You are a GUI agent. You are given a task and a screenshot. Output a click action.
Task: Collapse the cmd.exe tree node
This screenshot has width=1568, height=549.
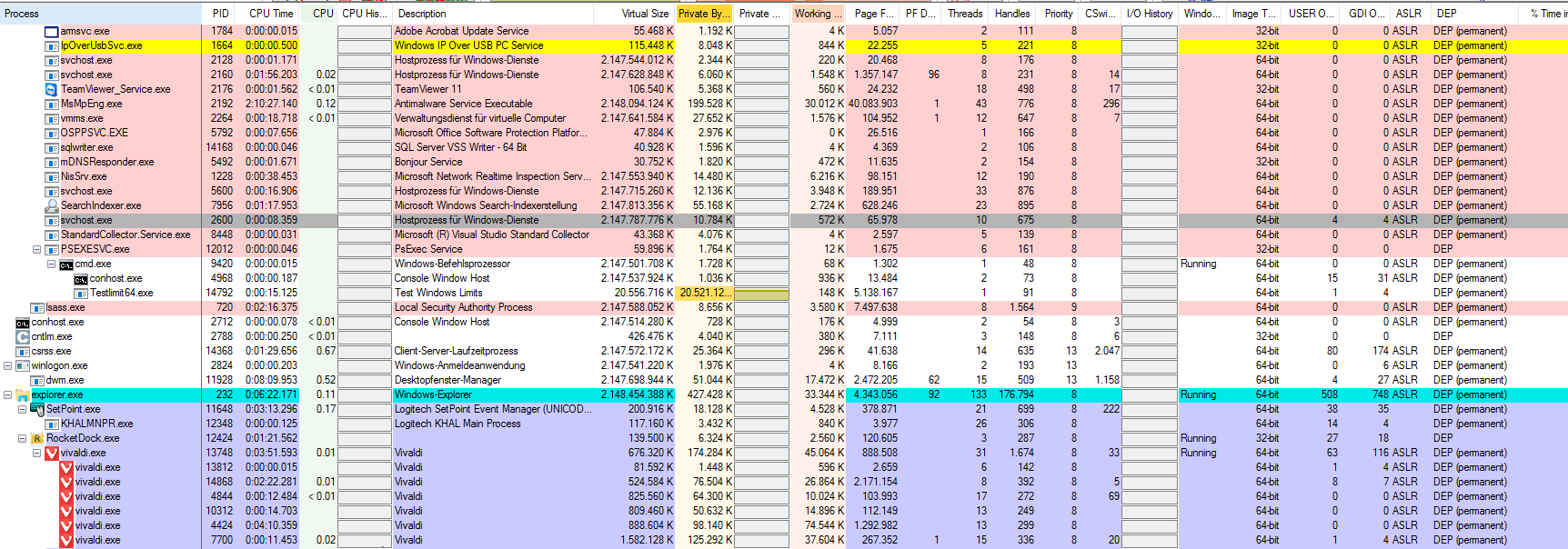pos(51,264)
